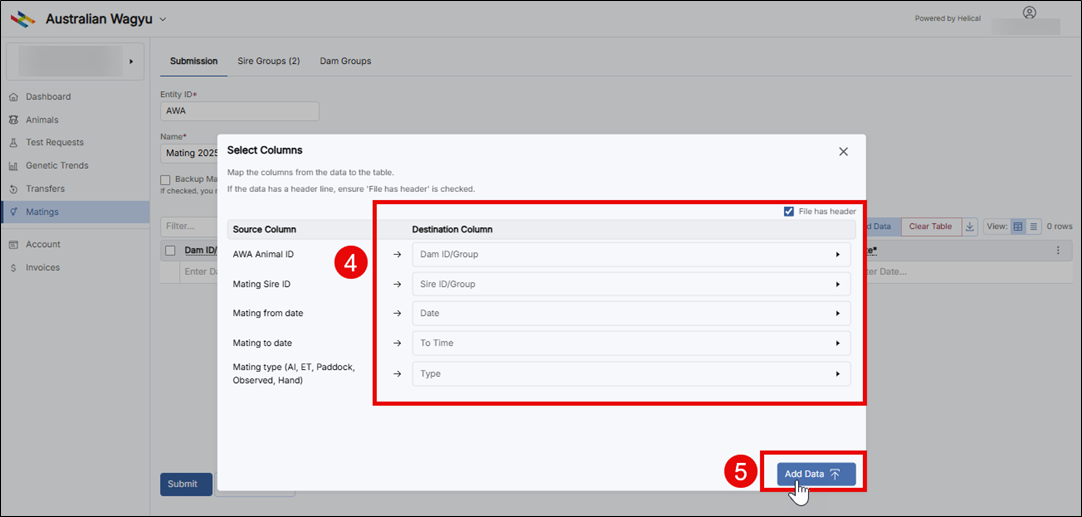Open the table column options menu

click(x=1058, y=251)
